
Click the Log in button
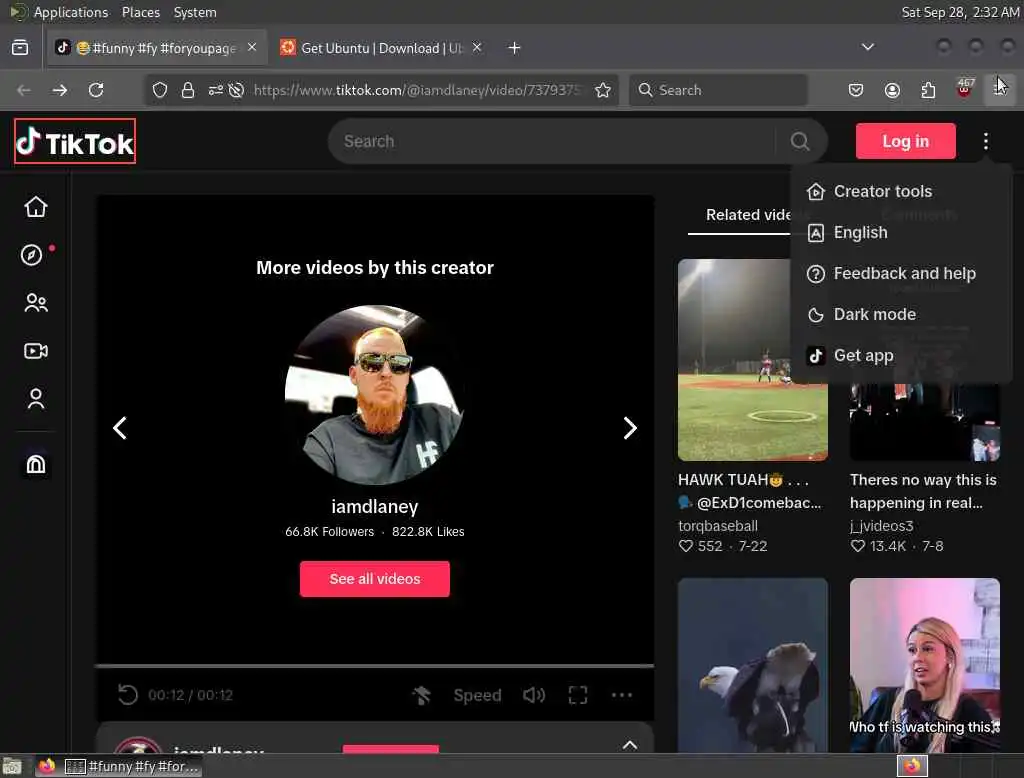pos(906,141)
